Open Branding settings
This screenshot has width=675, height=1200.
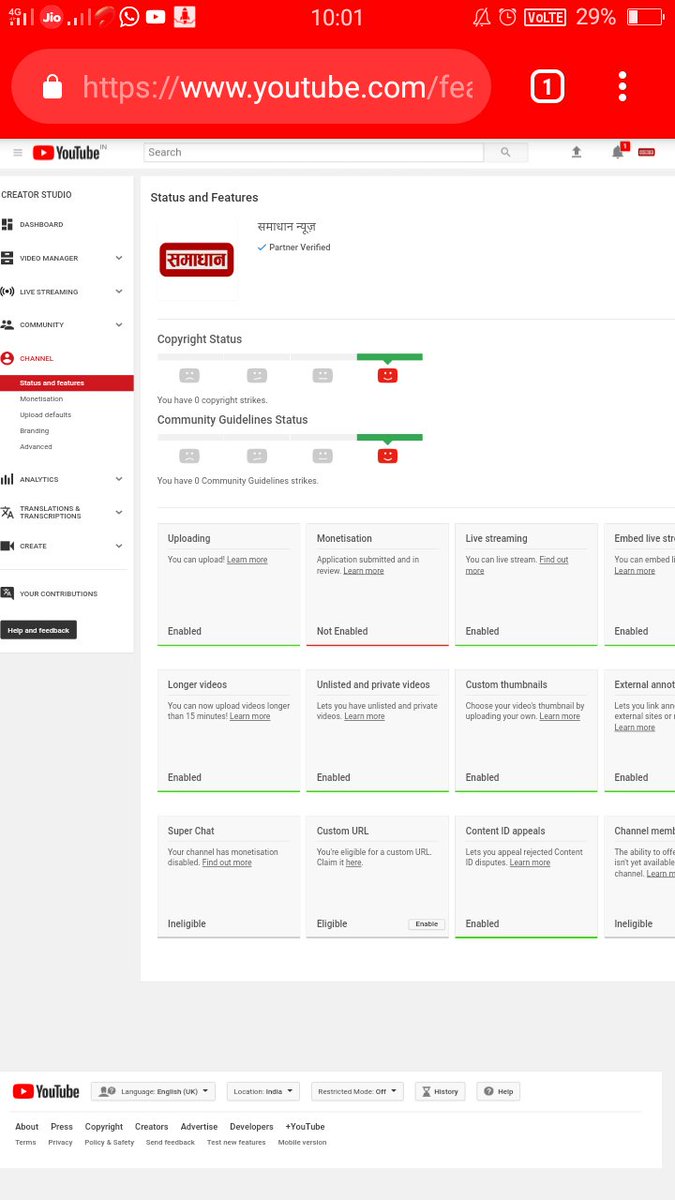[34, 431]
